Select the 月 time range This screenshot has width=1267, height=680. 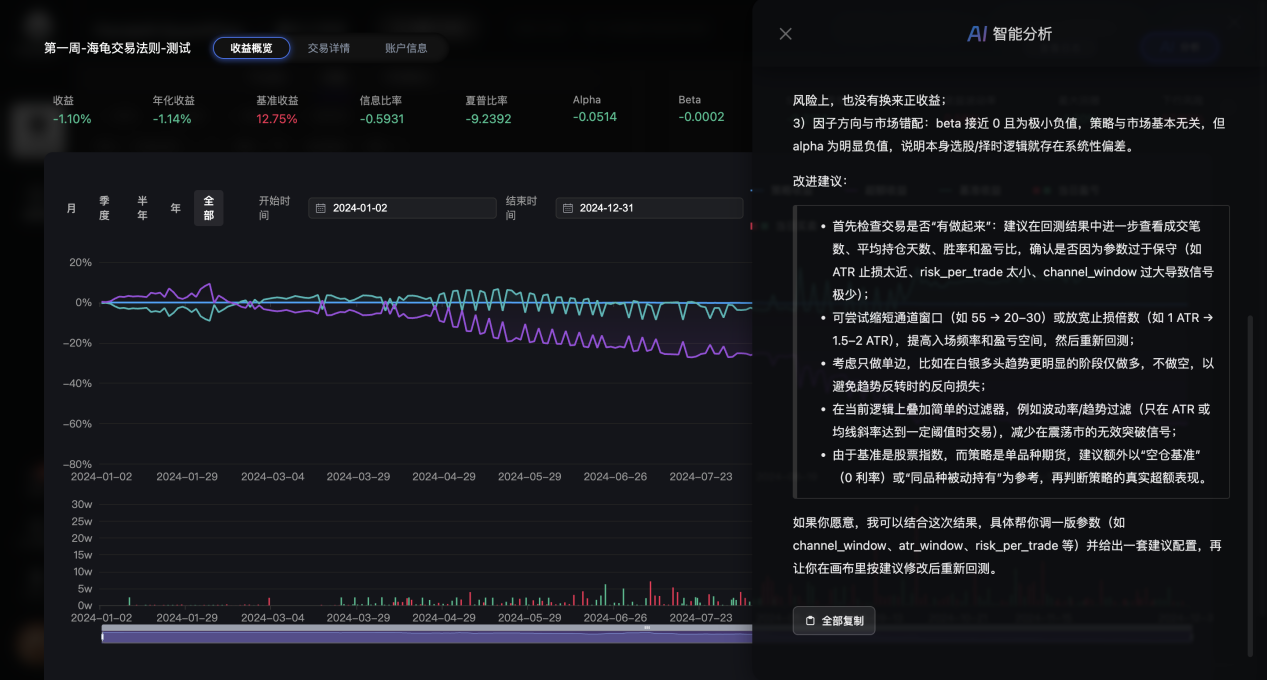[x=71, y=208]
